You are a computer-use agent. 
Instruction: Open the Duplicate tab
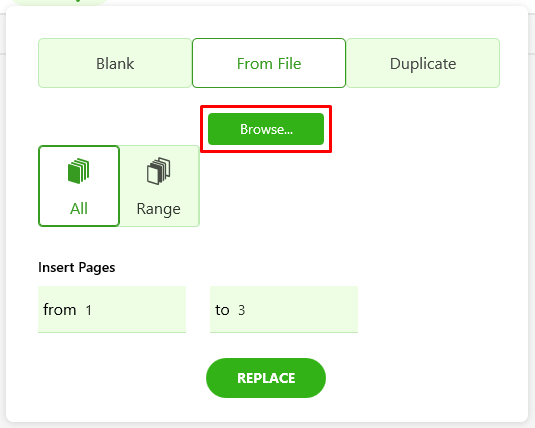(423, 63)
